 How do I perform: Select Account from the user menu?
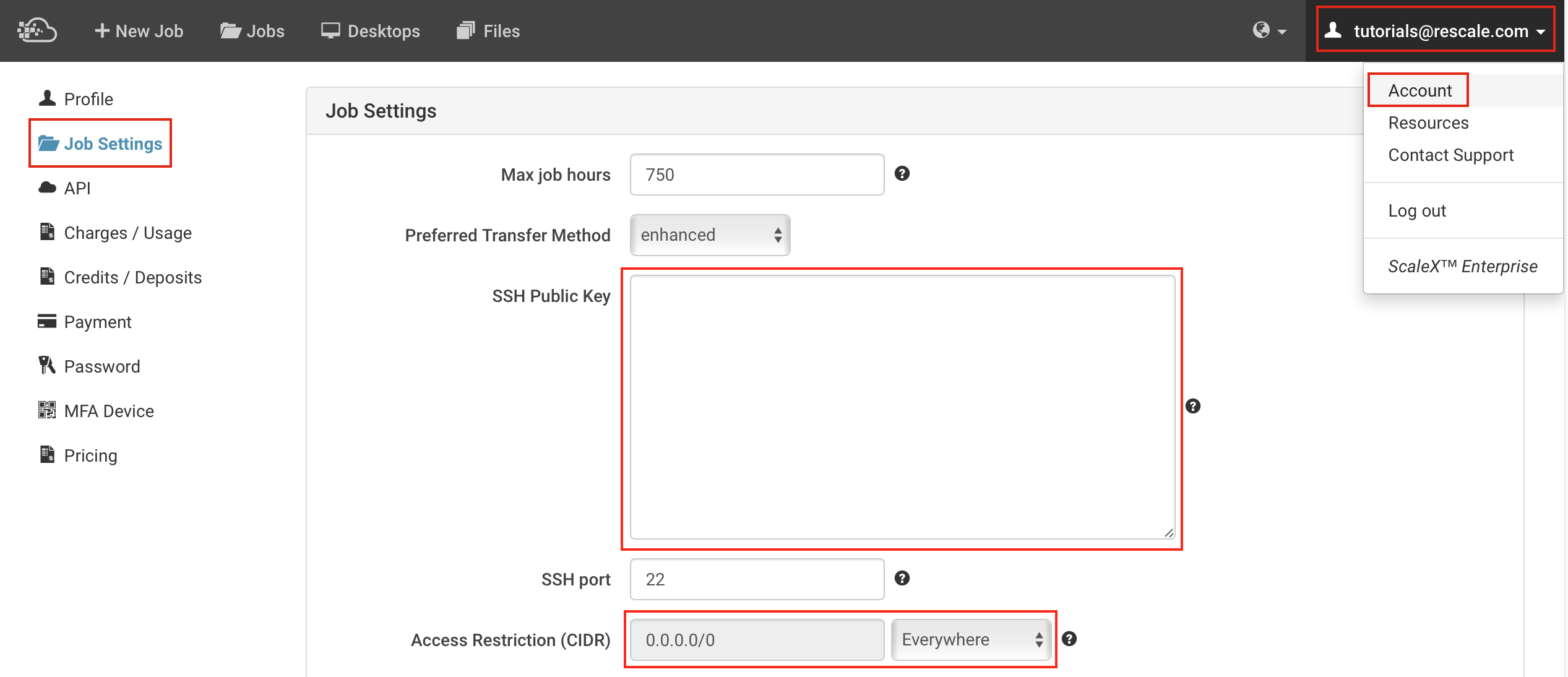pyautogui.click(x=1419, y=90)
